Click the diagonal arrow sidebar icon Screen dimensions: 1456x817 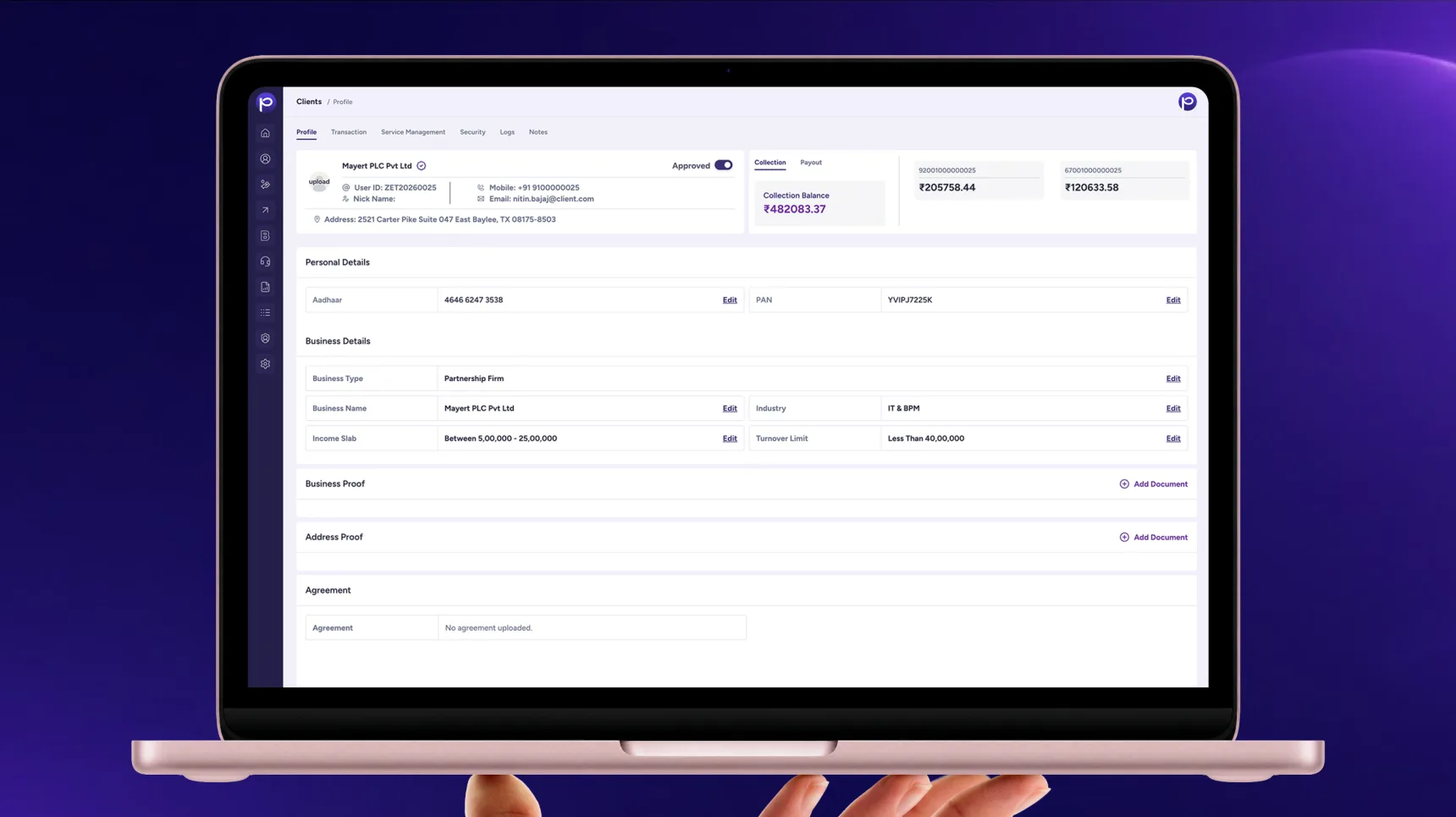[265, 210]
